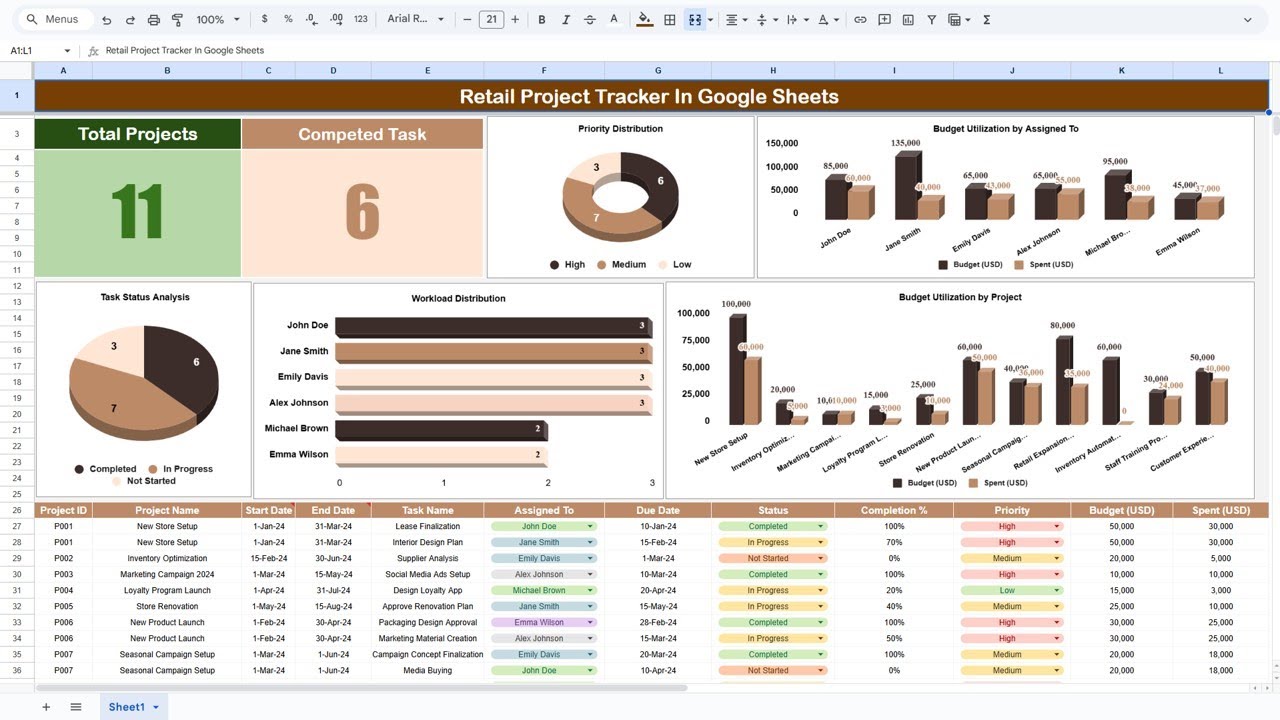The image size is (1280, 720).
Task: Click the Not Started chip for Media Buying
Action: pos(771,670)
